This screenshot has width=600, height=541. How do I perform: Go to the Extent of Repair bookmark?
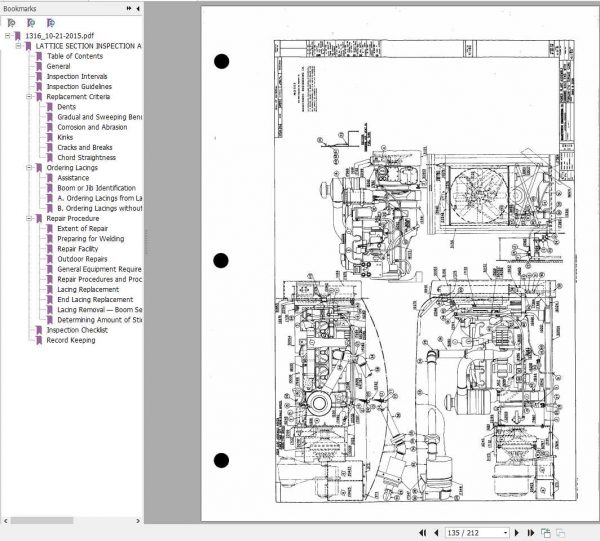pos(82,228)
